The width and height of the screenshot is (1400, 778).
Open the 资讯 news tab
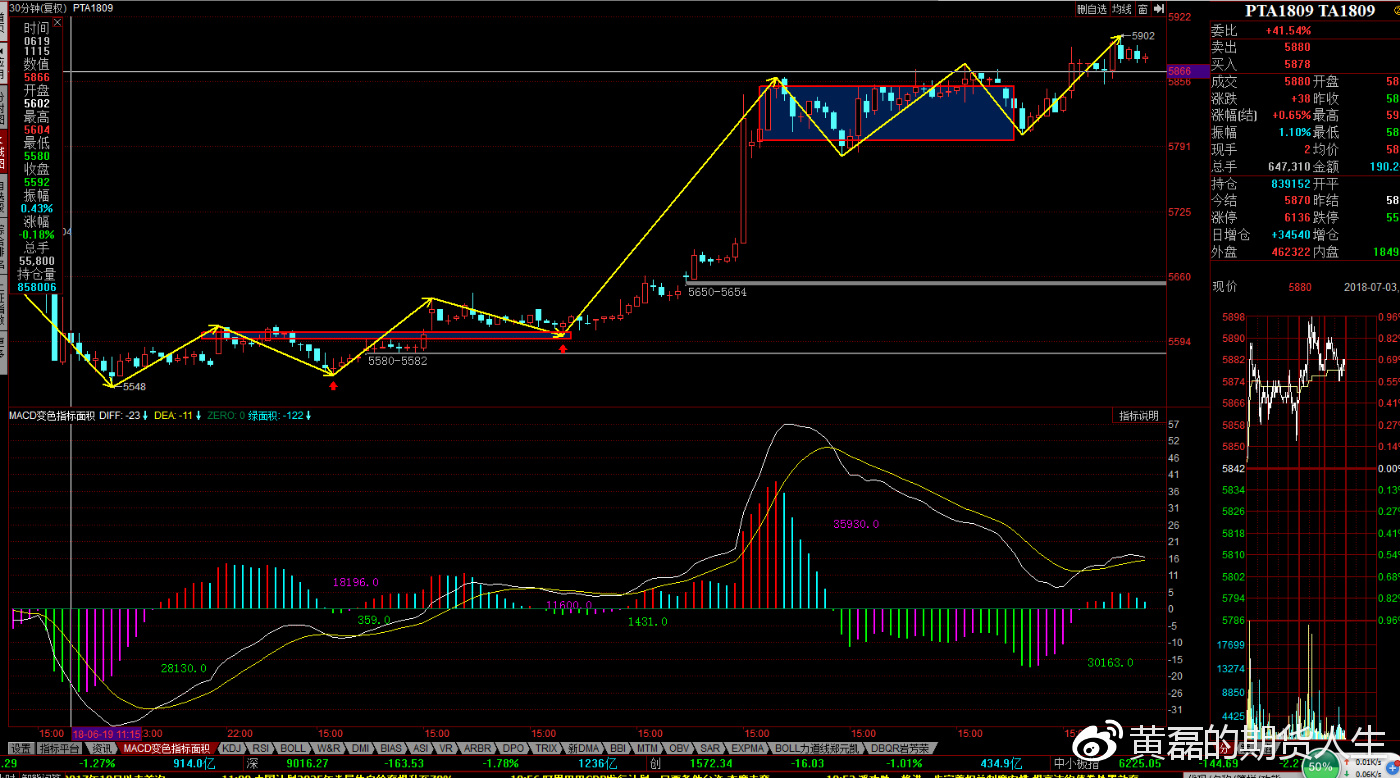tap(102, 748)
